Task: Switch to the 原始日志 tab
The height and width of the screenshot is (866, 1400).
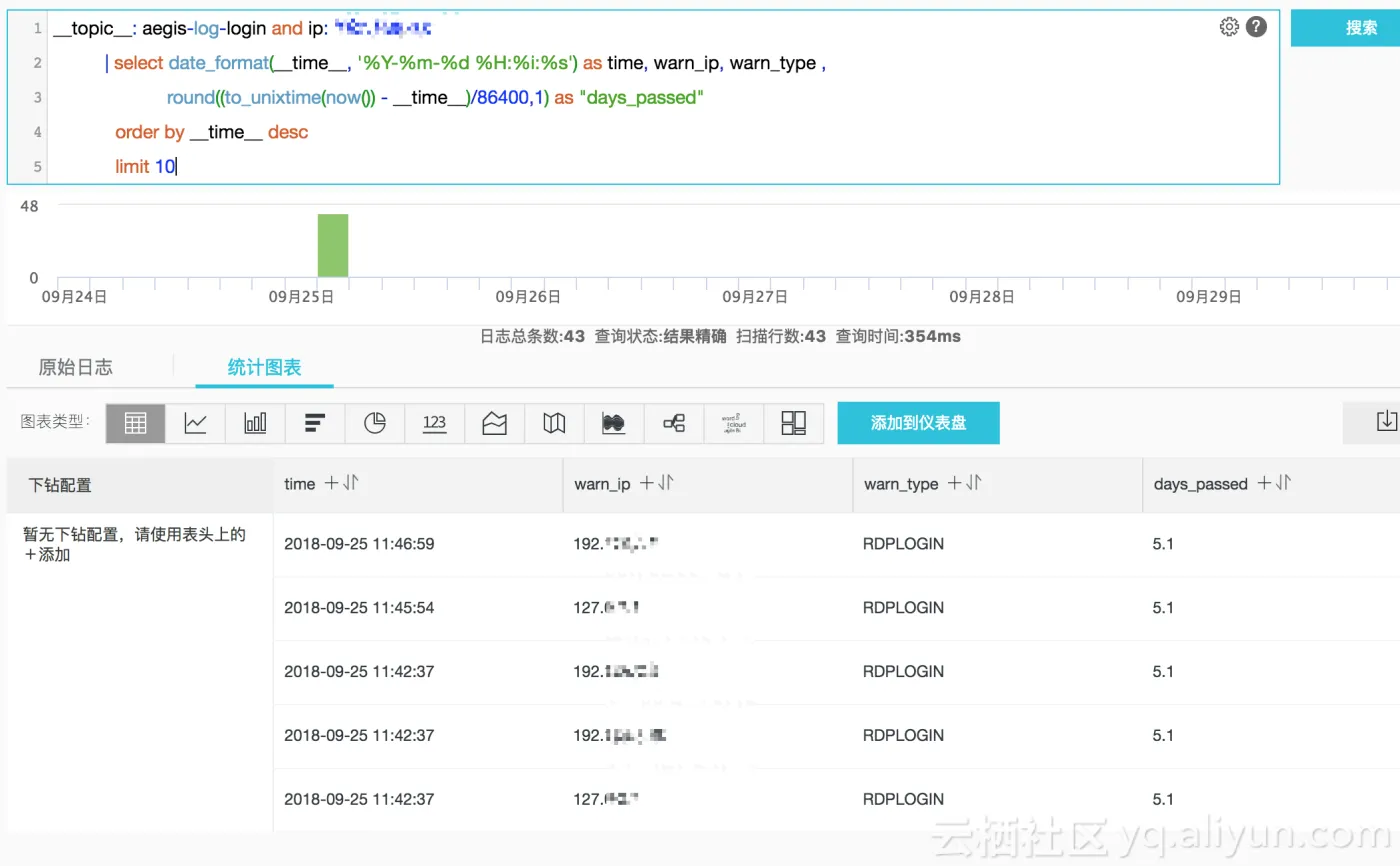Action: (75, 367)
